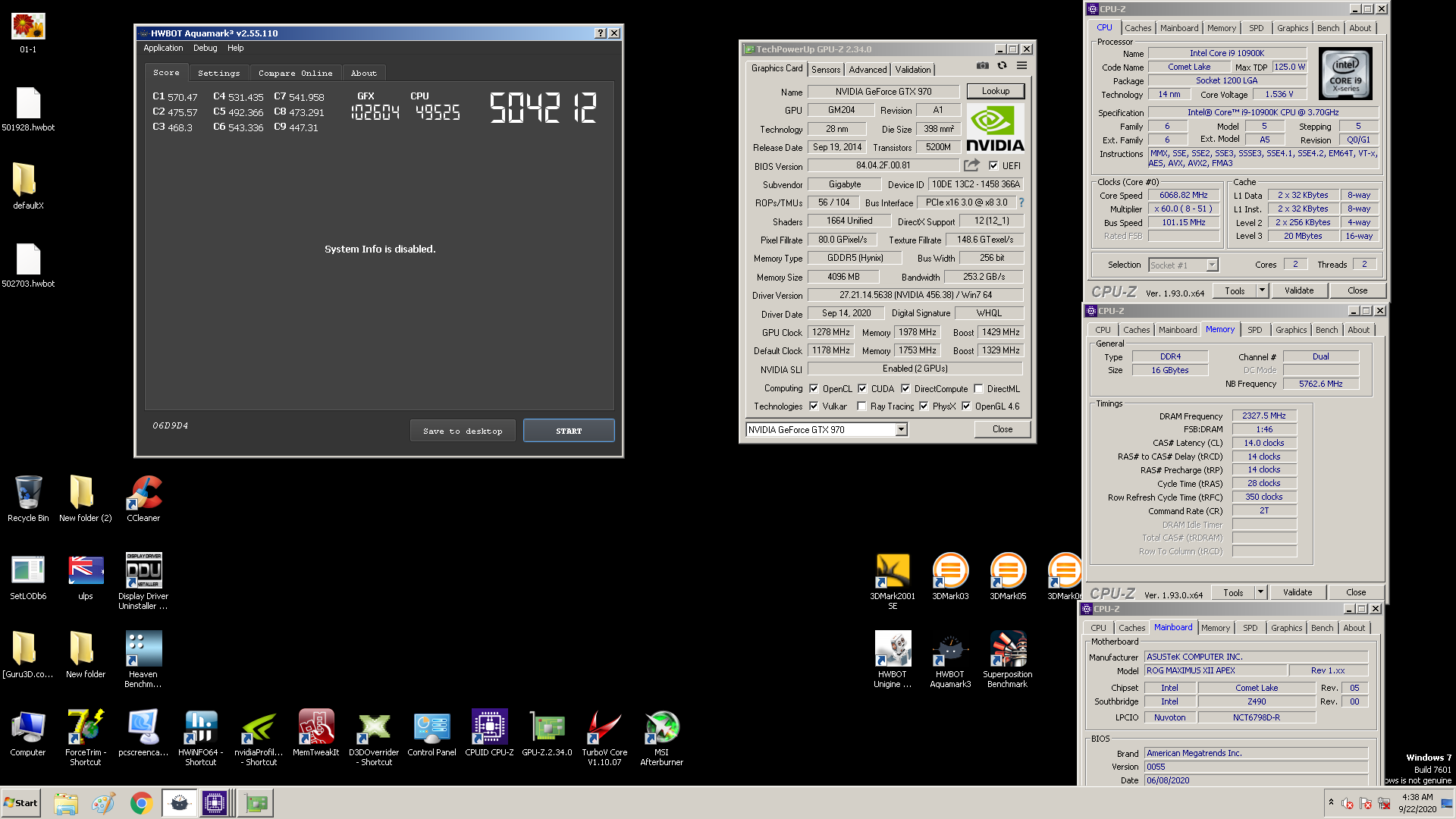Click the GPU-Z Name field GeForce GTX 970
1456x819 pixels.
coord(883,91)
